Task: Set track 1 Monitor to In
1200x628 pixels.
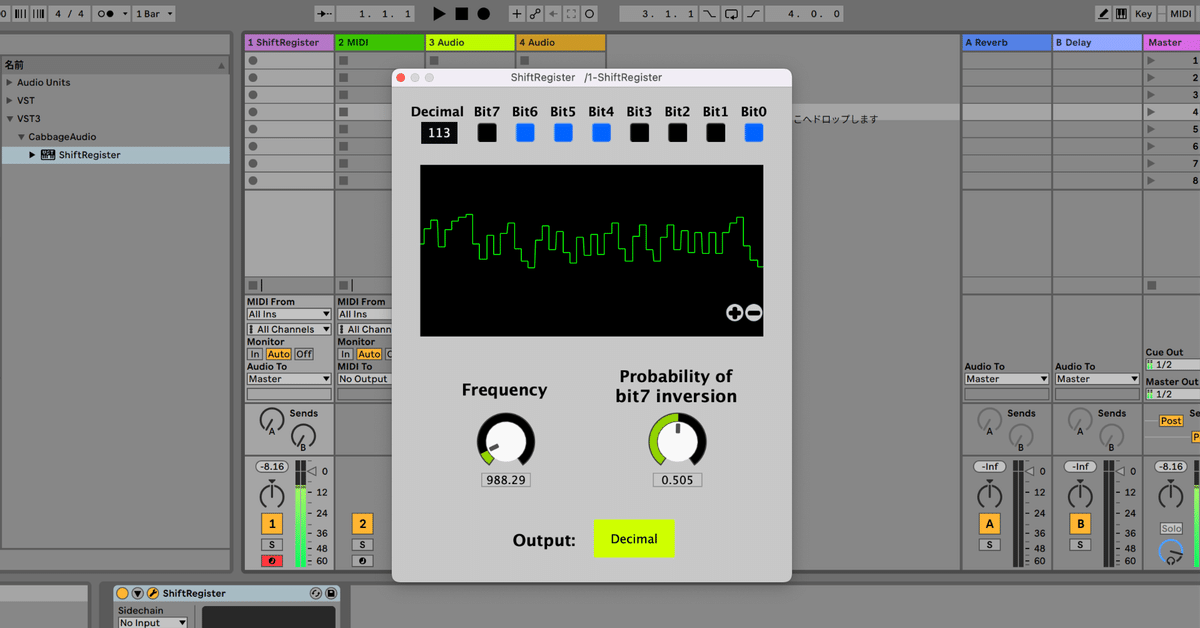Action: [255, 354]
